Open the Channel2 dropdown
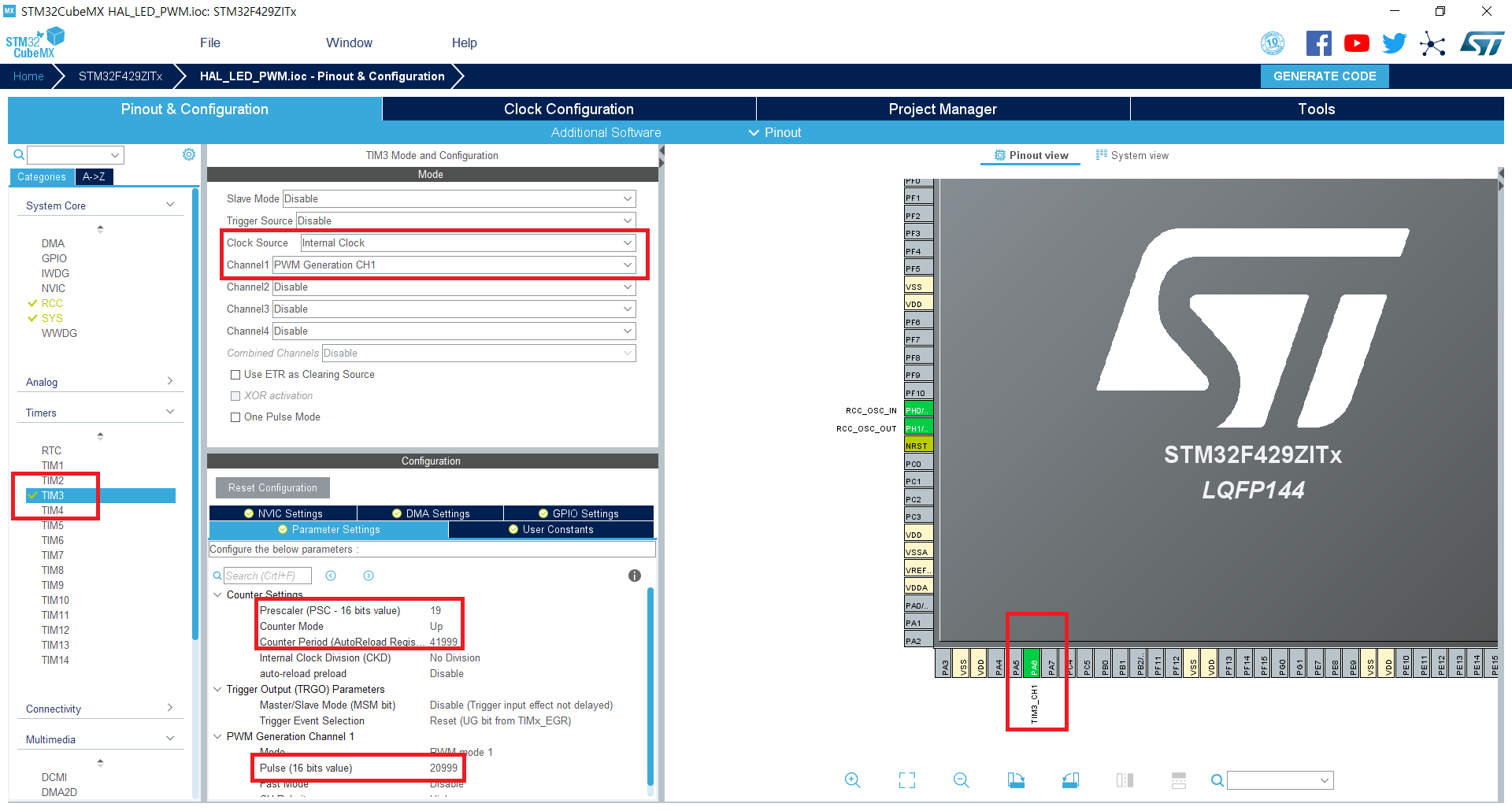The image size is (1512, 811). (454, 287)
